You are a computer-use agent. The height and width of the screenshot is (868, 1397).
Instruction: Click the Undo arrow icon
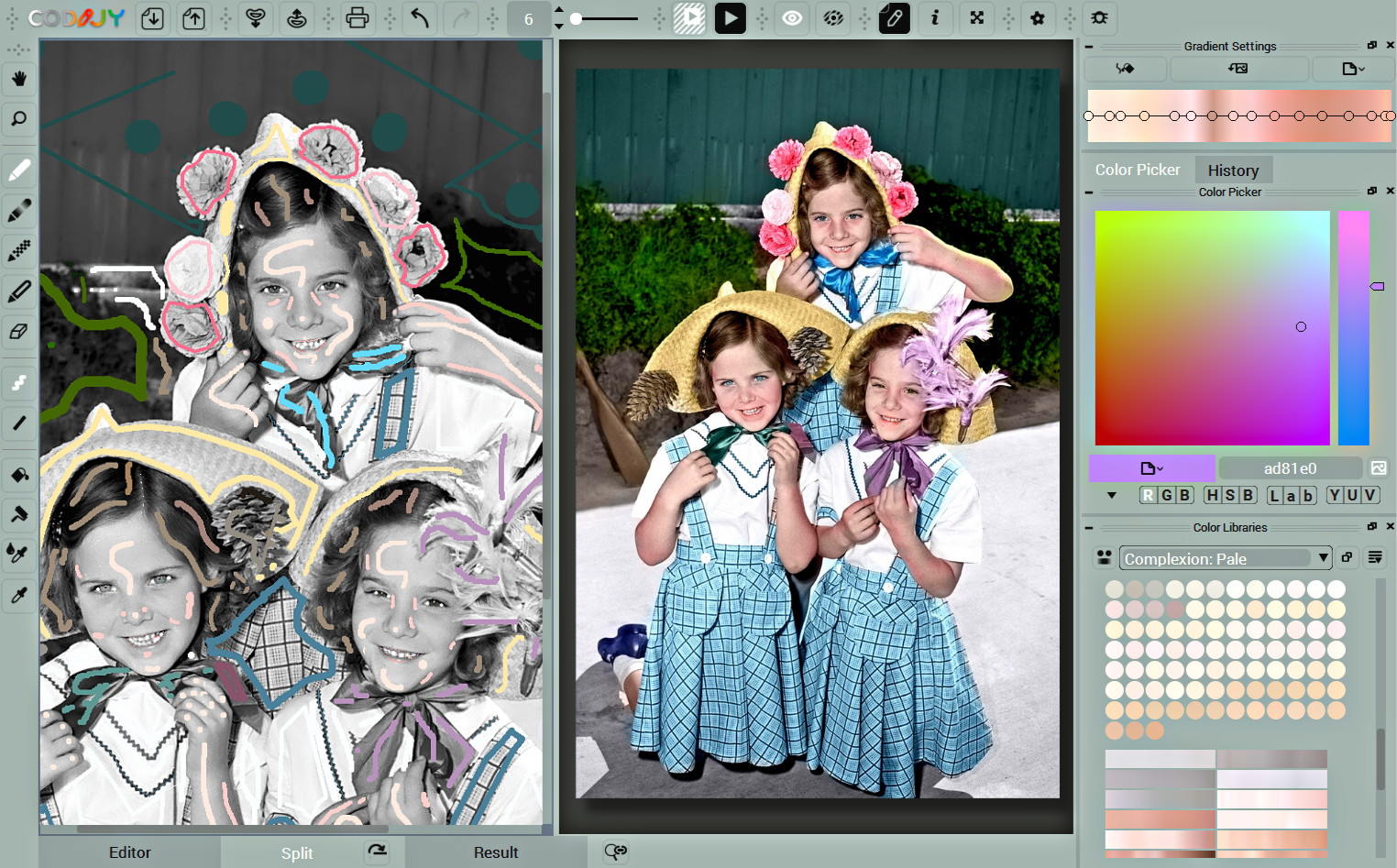[419, 18]
